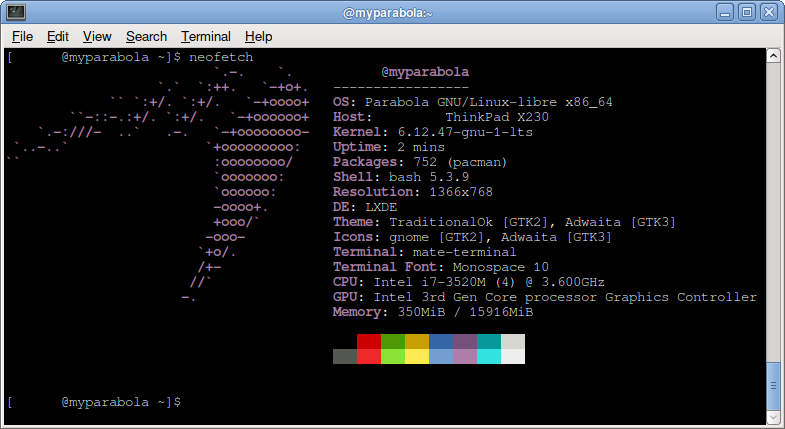Click the Memory value '350MiB / 15916MiB'

(x=465, y=312)
